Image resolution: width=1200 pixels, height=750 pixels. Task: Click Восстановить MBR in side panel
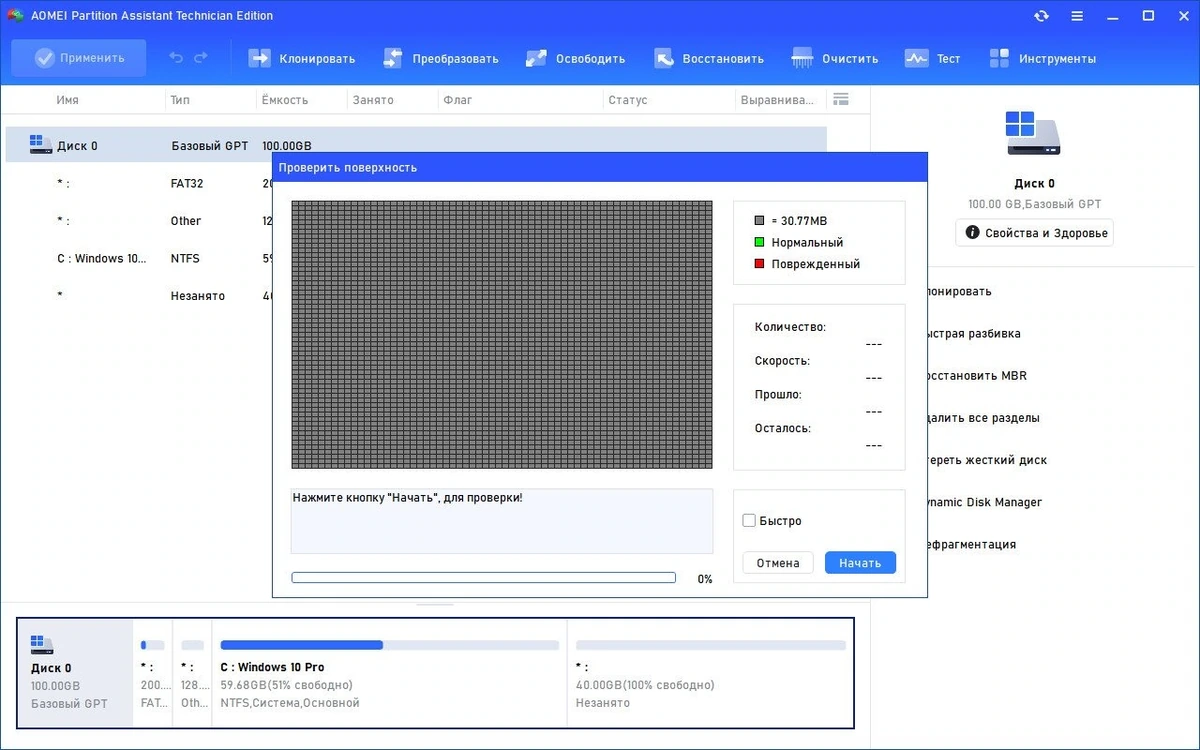(976, 376)
